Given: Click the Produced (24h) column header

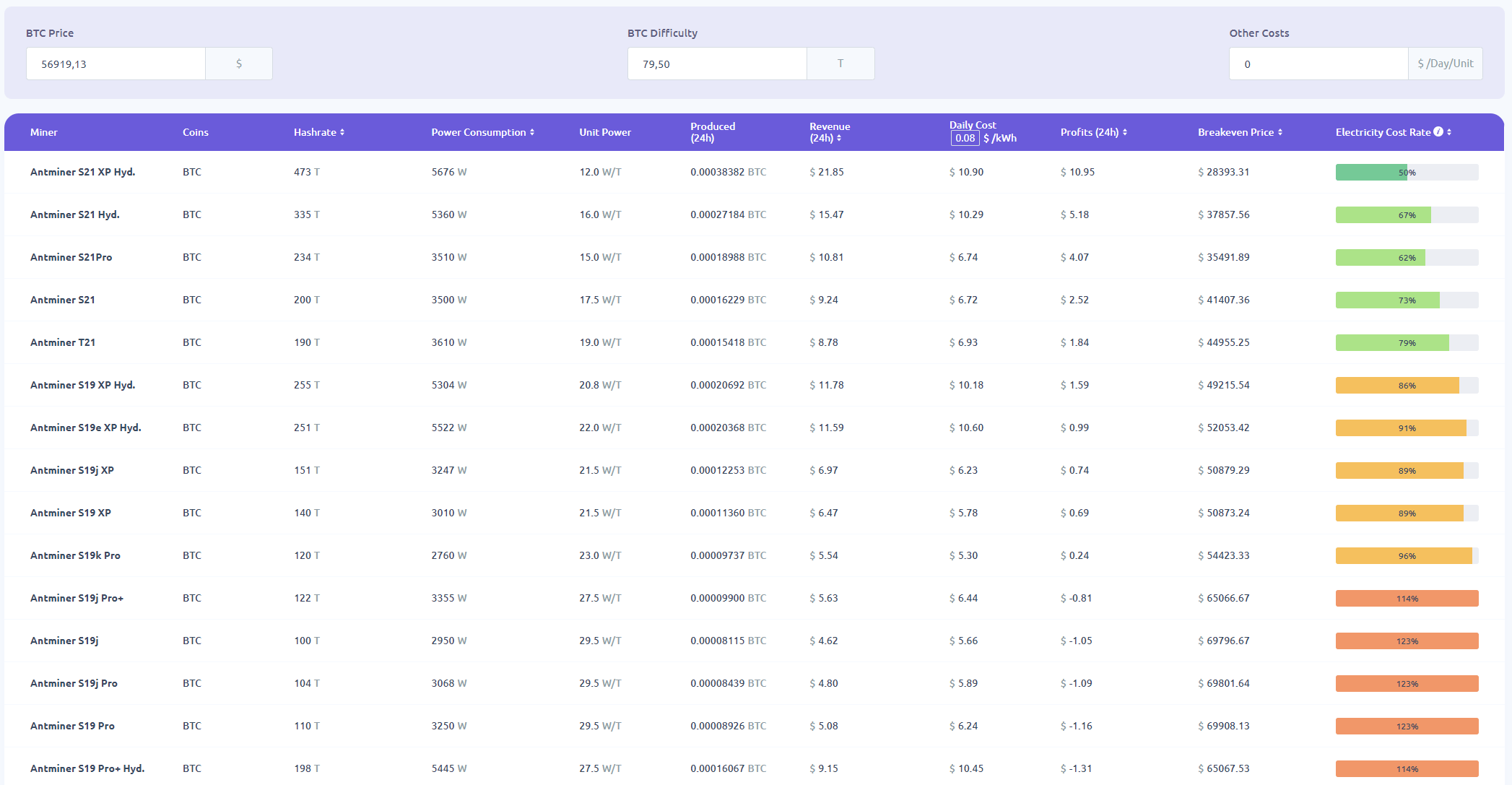Looking at the screenshot, I should pos(713,132).
